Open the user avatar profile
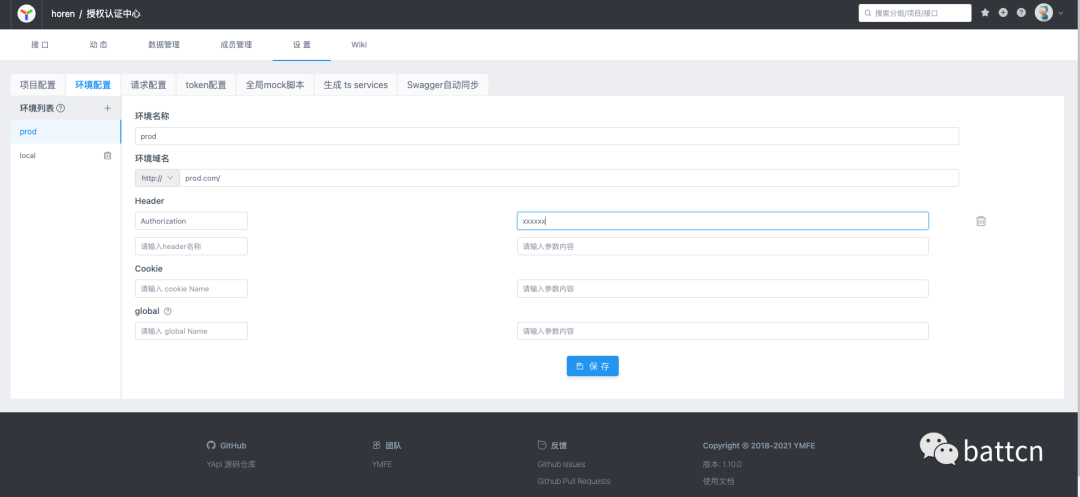The height and width of the screenshot is (497, 1080). coord(1043,13)
